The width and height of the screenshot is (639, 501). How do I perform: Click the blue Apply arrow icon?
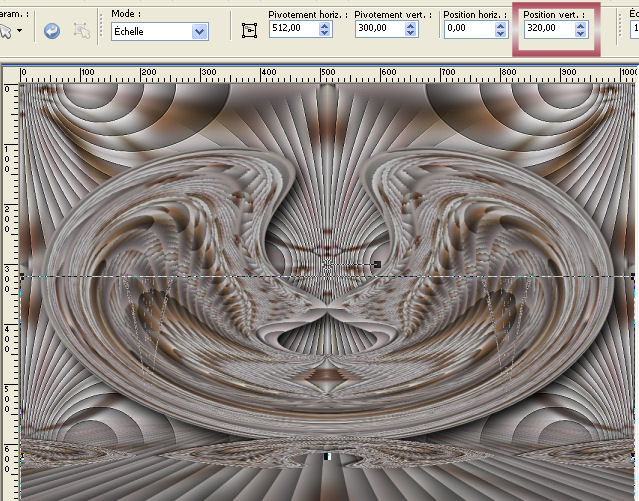[x=51, y=31]
